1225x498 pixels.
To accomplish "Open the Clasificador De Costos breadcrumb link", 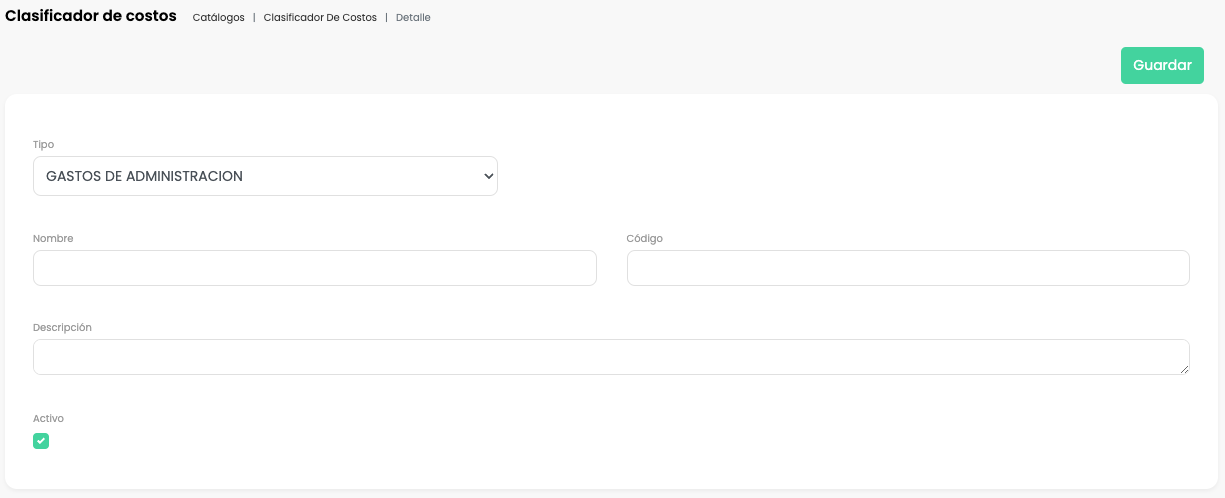I will click(320, 18).
